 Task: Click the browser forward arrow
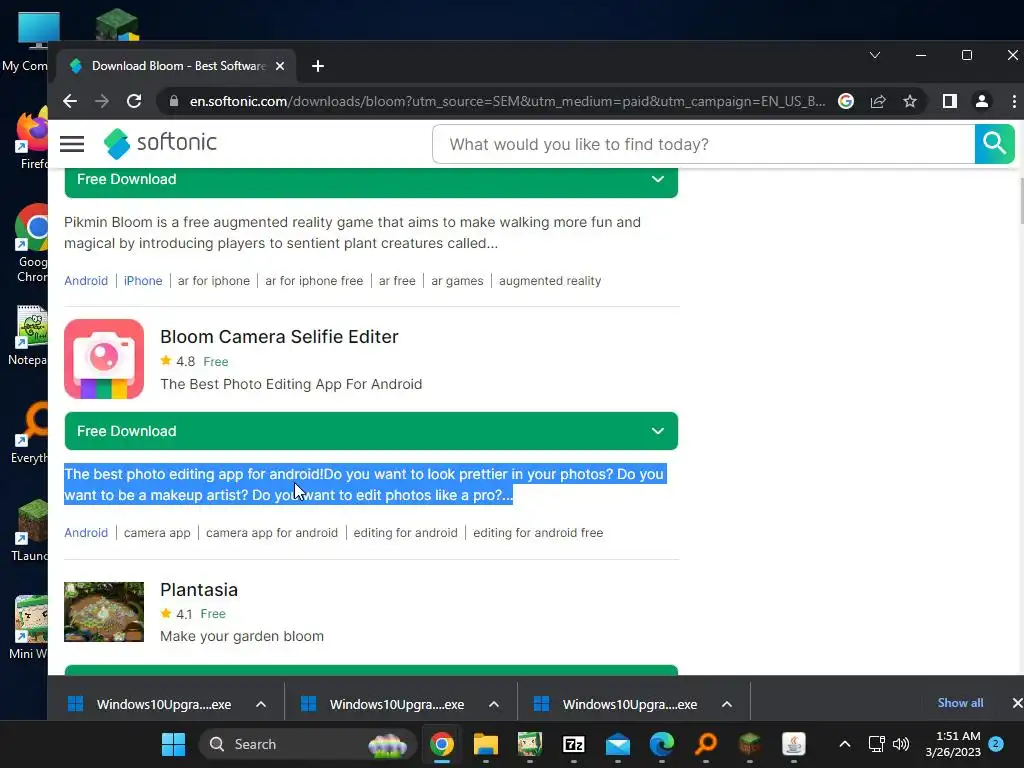click(x=102, y=101)
